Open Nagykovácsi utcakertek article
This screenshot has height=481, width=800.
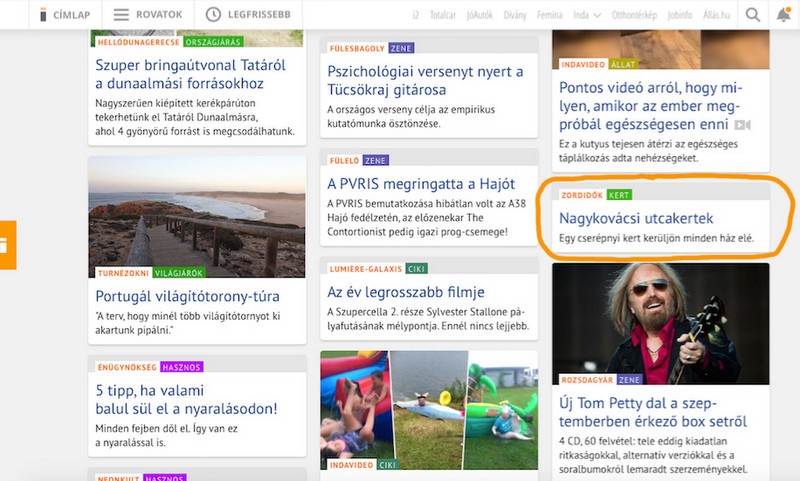pyautogui.click(x=636, y=218)
